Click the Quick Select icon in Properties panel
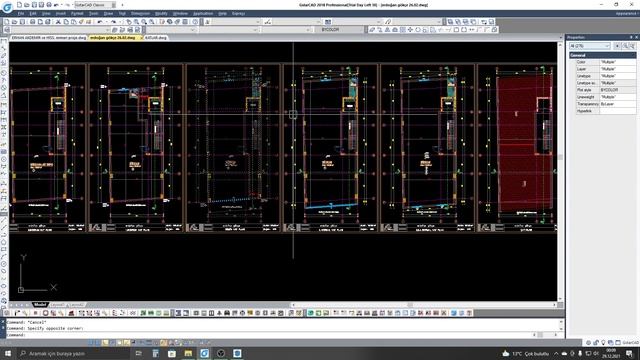The height and width of the screenshot is (360, 640). (632, 46)
